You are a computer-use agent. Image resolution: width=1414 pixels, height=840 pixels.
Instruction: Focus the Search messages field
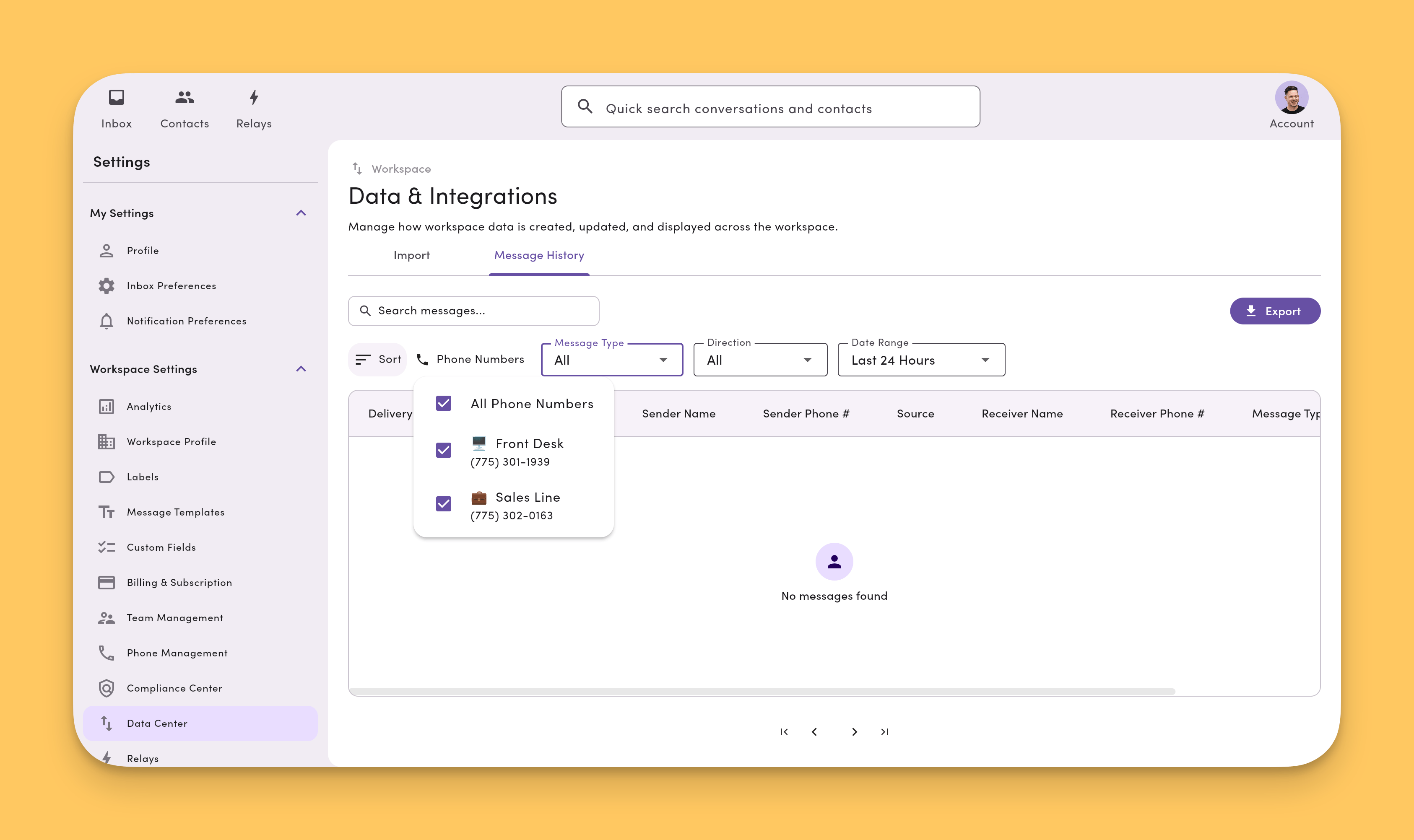(x=473, y=311)
